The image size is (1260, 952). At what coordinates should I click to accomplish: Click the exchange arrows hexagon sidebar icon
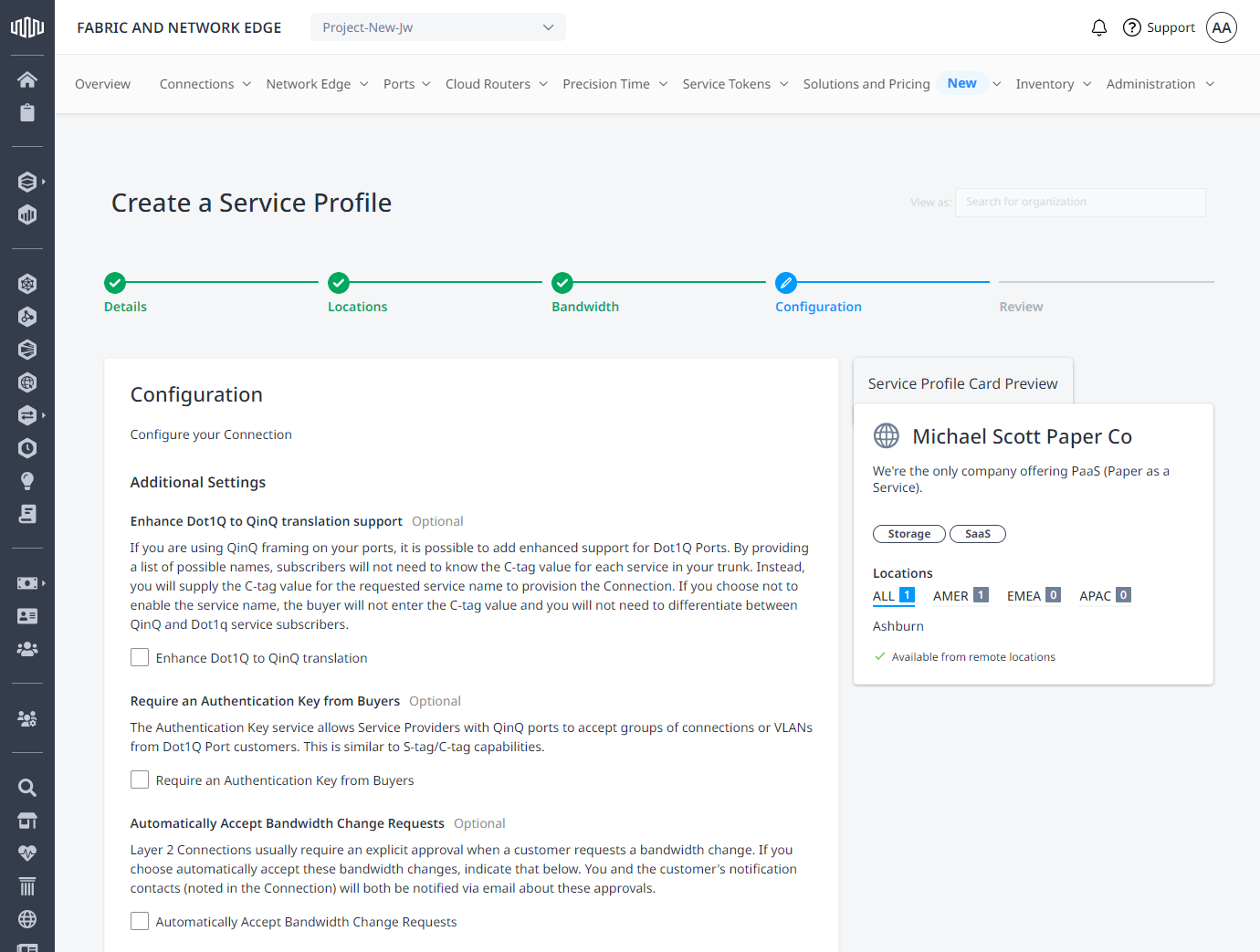coord(27,415)
